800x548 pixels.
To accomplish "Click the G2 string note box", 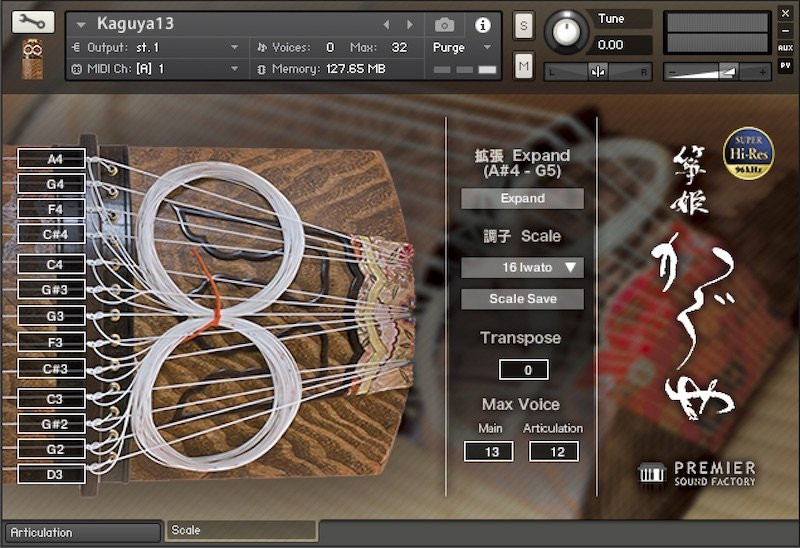I will click(x=51, y=449).
